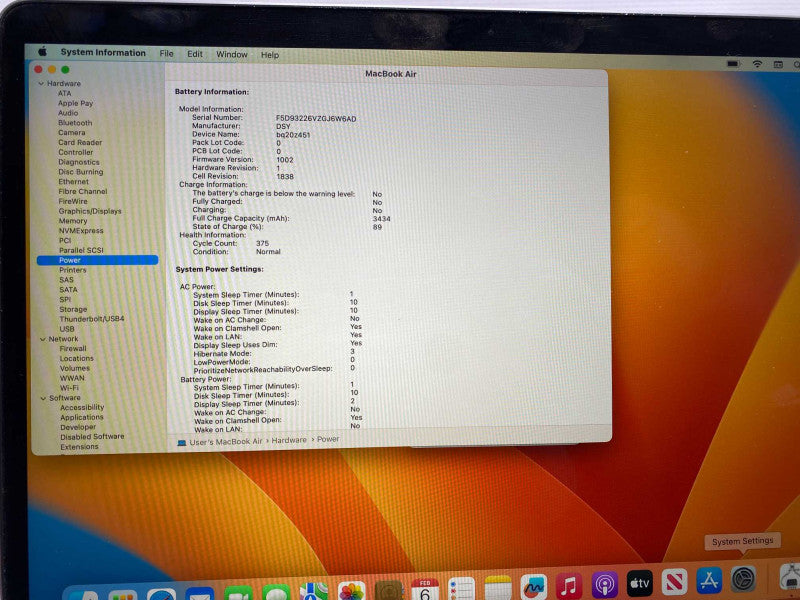800x600 pixels.
Task: Open Contacts from the Dock
Action: coord(389,590)
